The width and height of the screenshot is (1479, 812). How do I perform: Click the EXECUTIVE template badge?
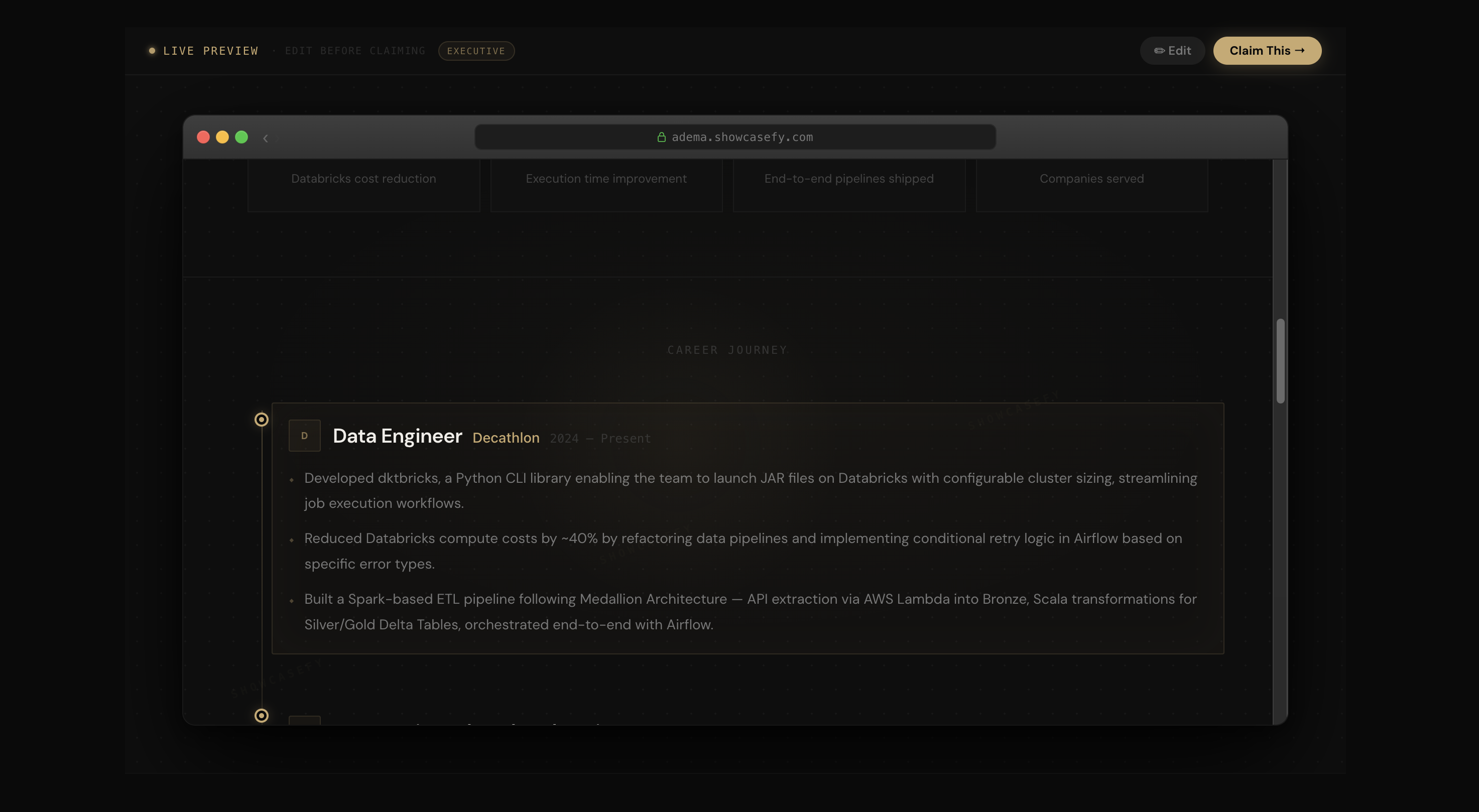point(476,51)
